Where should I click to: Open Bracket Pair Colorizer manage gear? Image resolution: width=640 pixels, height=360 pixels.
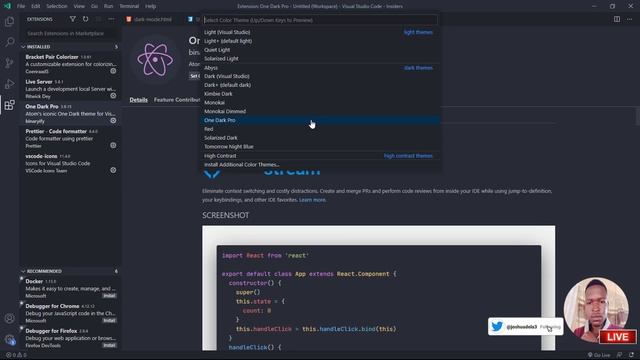pyautogui.click(x=113, y=71)
